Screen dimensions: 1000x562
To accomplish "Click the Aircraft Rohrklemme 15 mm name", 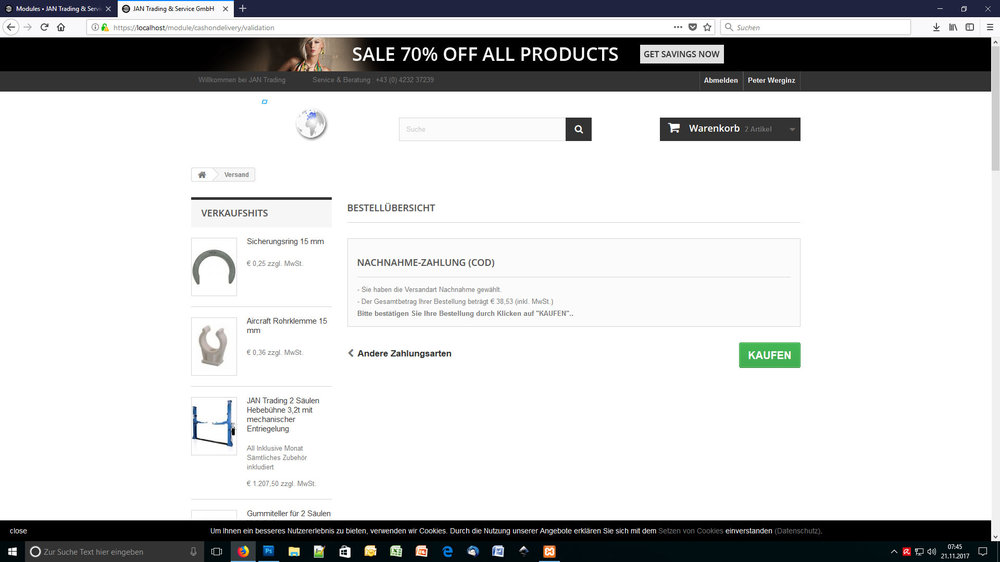I will [287, 326].
